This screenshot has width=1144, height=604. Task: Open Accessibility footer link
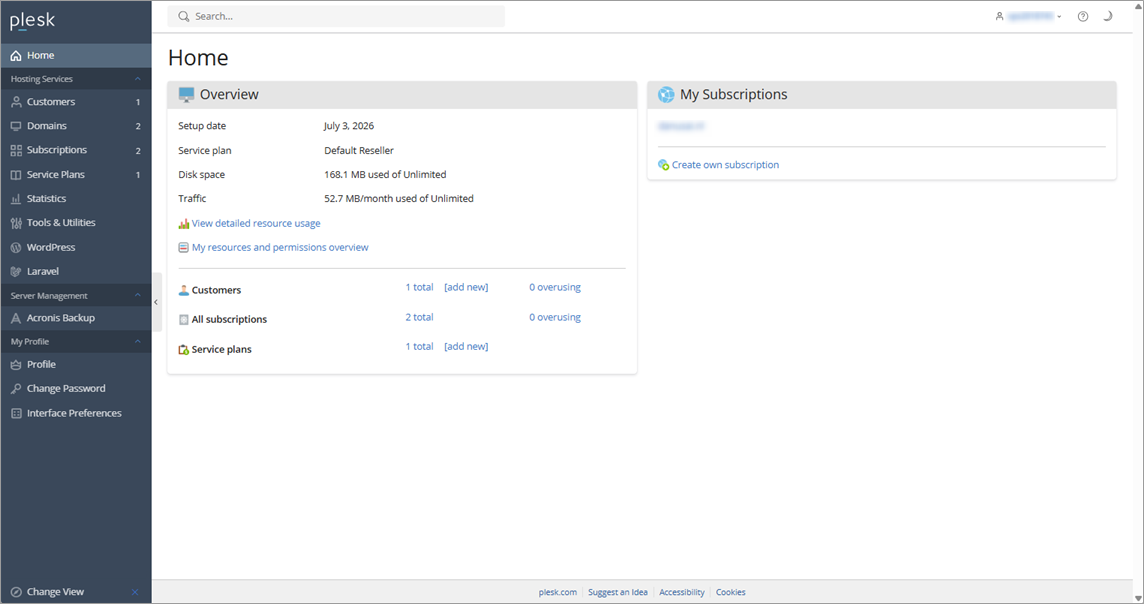coord(682,592)
